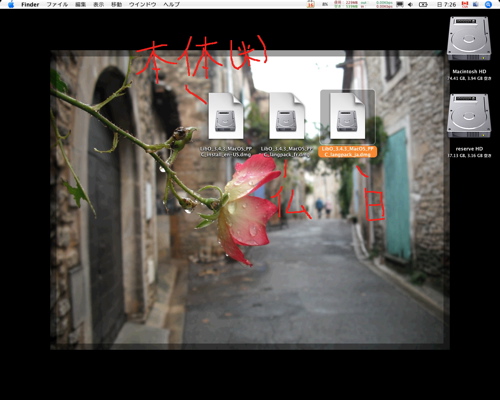Click the Canadian flag input menu
This screenshot has width=500, height=400.
465,4
